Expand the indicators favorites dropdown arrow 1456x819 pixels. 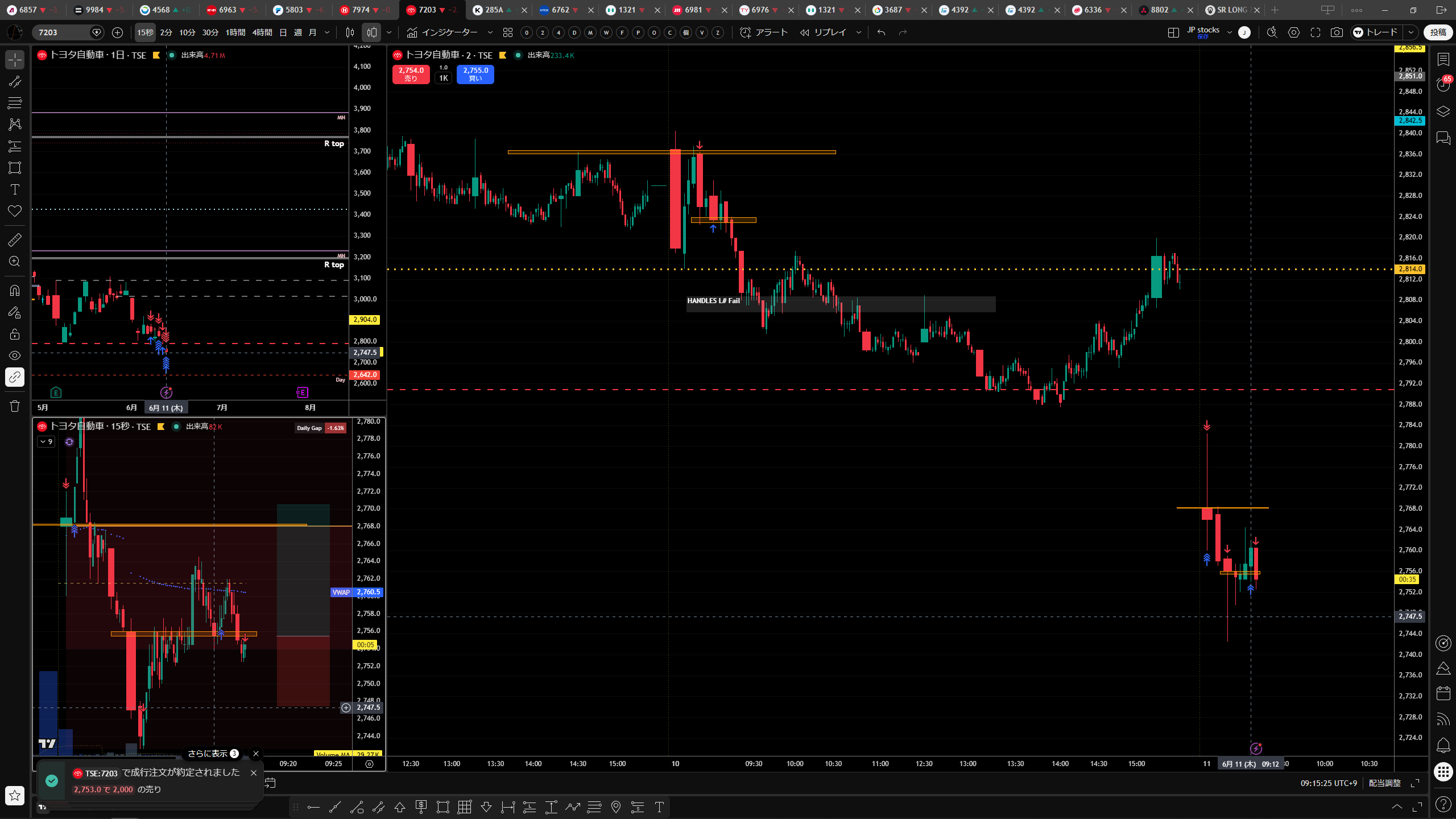[490, 32]
